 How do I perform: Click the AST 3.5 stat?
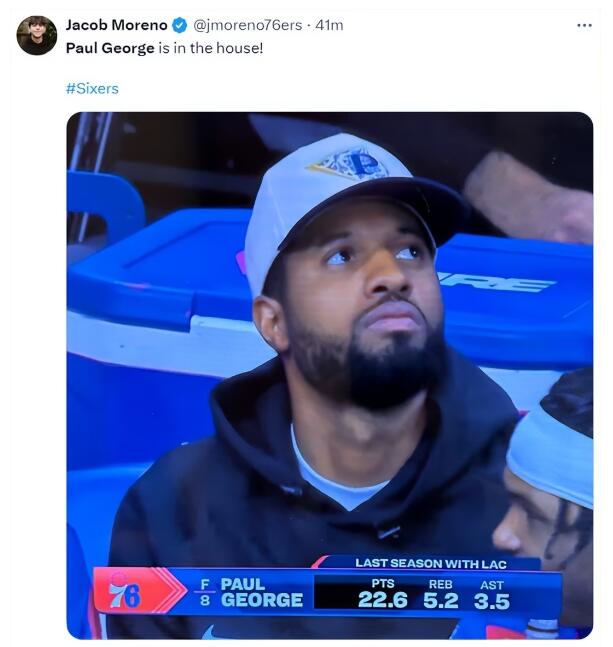[x=492, y=594]
